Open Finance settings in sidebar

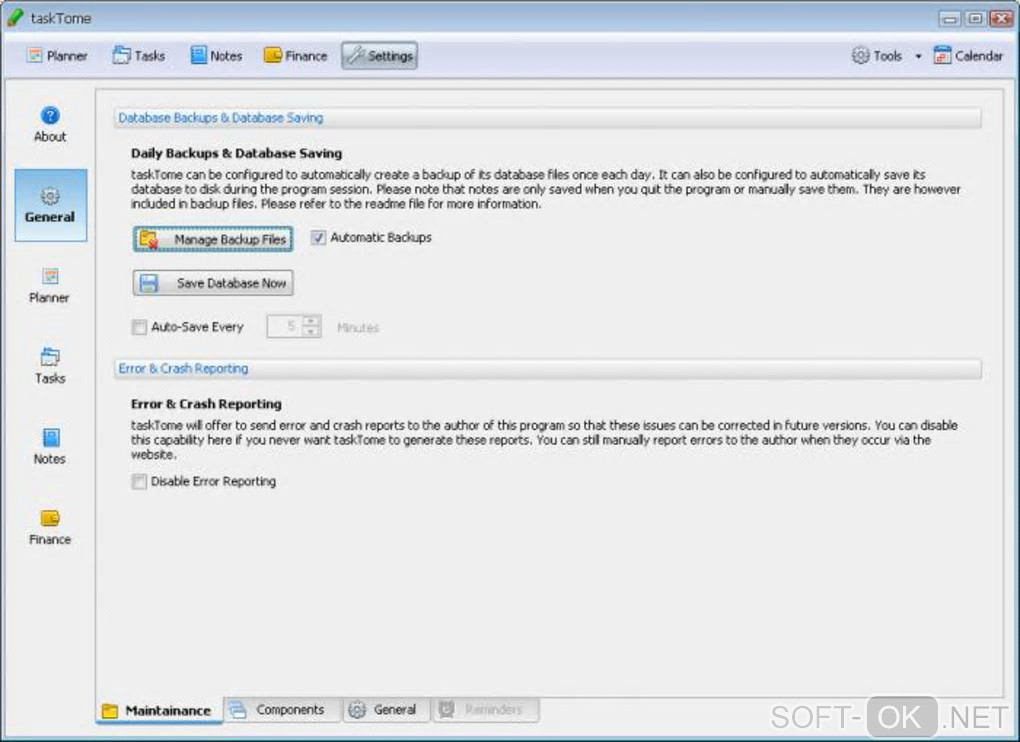(50, 527)
